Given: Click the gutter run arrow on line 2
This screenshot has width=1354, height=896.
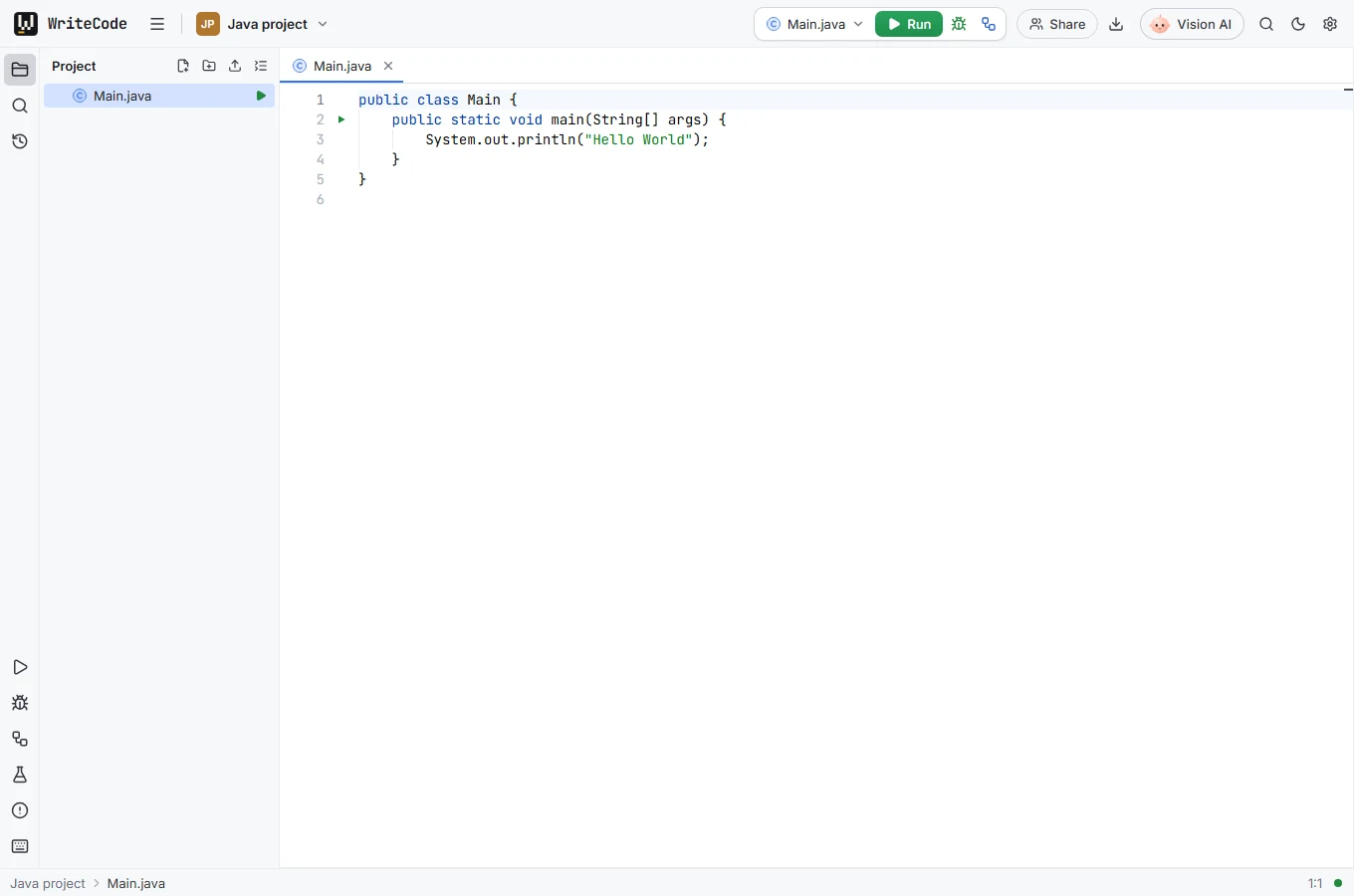Looking at the screenshot, I should click(x=341, y=119).
